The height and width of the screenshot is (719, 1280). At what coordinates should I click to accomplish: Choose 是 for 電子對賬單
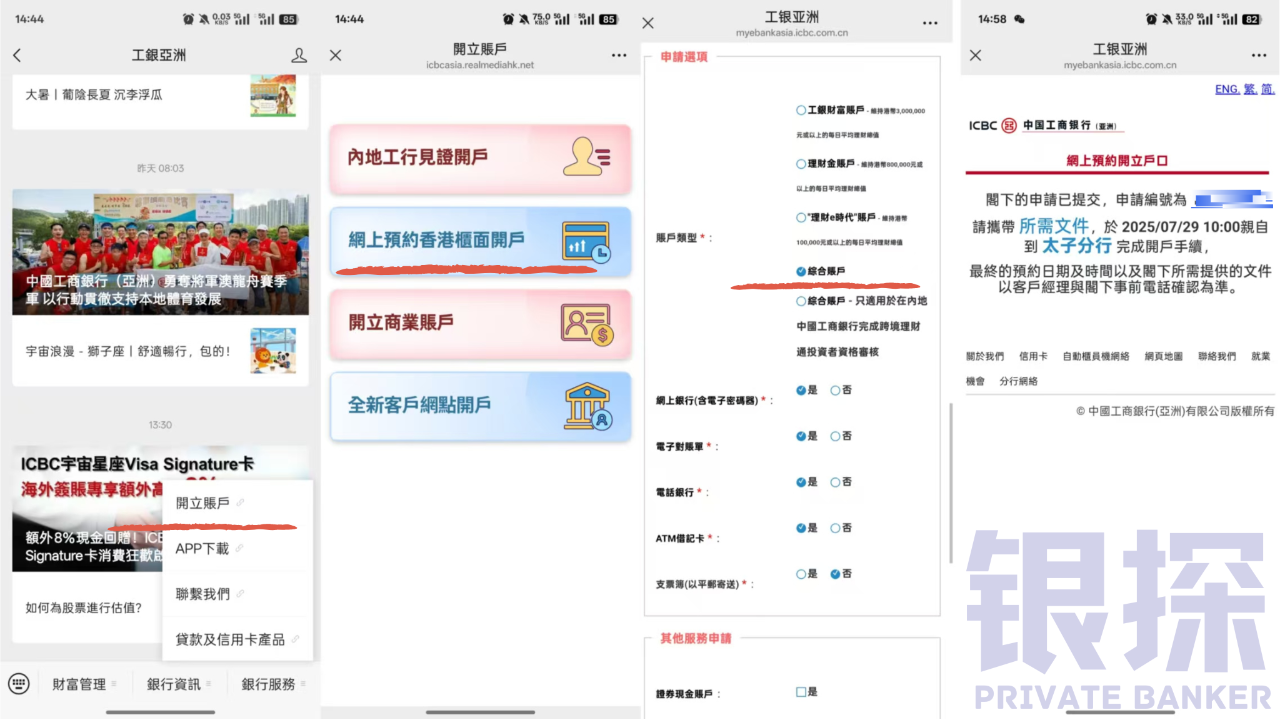(801, 436)
